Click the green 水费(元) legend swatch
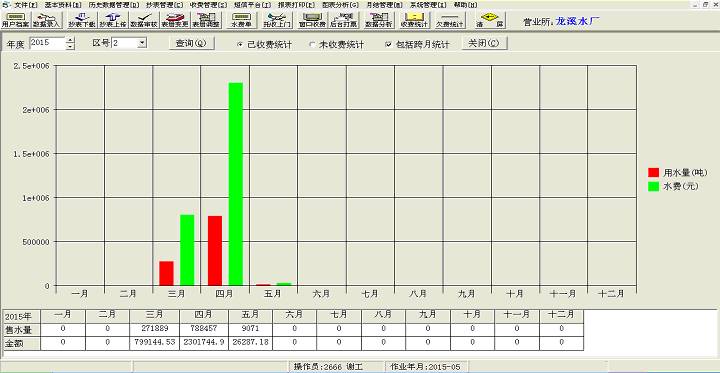Viewport: 720px width, 373px height. (653, 186)
